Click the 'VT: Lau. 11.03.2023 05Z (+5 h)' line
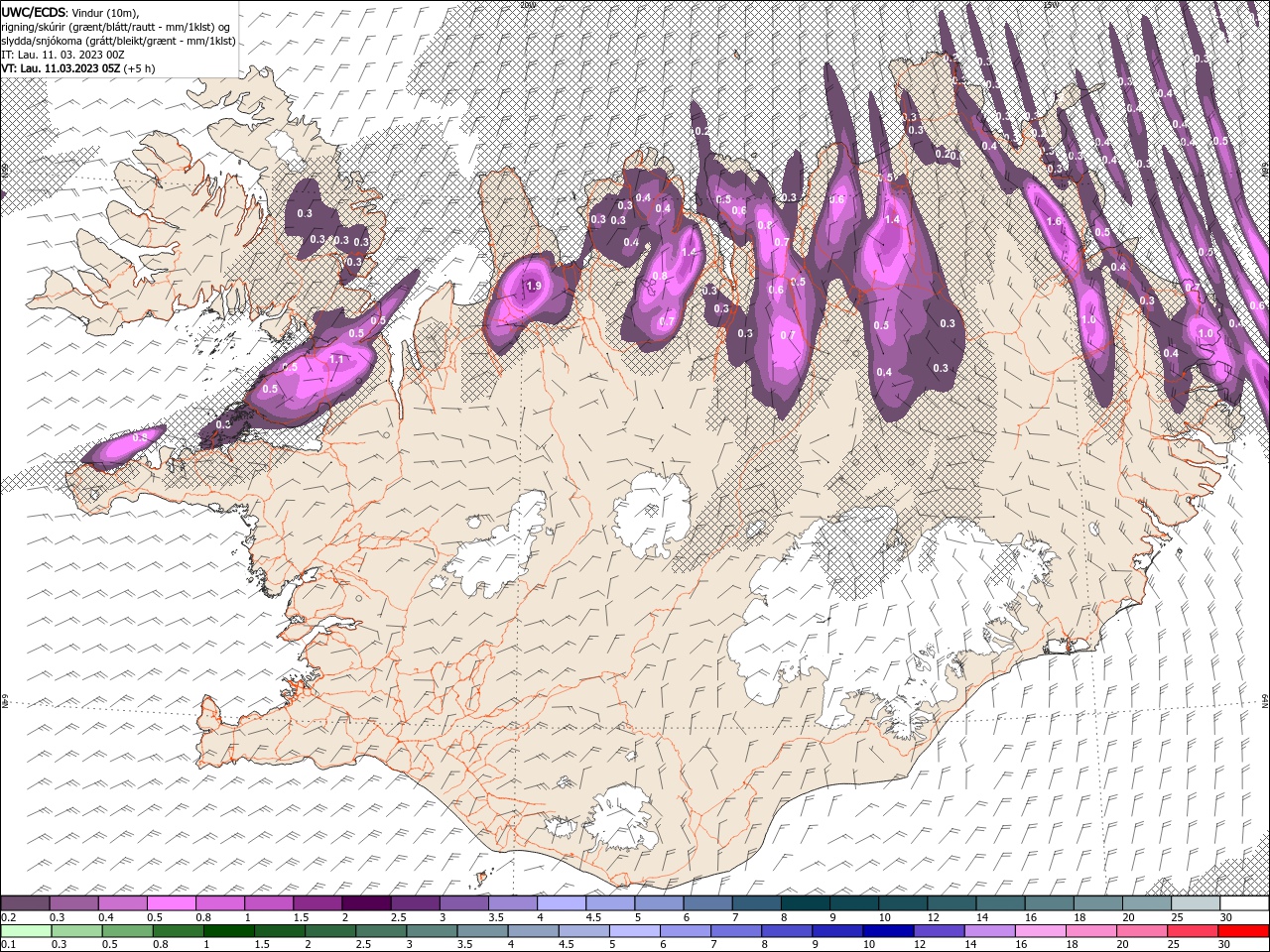 click(x=79, y=68)
